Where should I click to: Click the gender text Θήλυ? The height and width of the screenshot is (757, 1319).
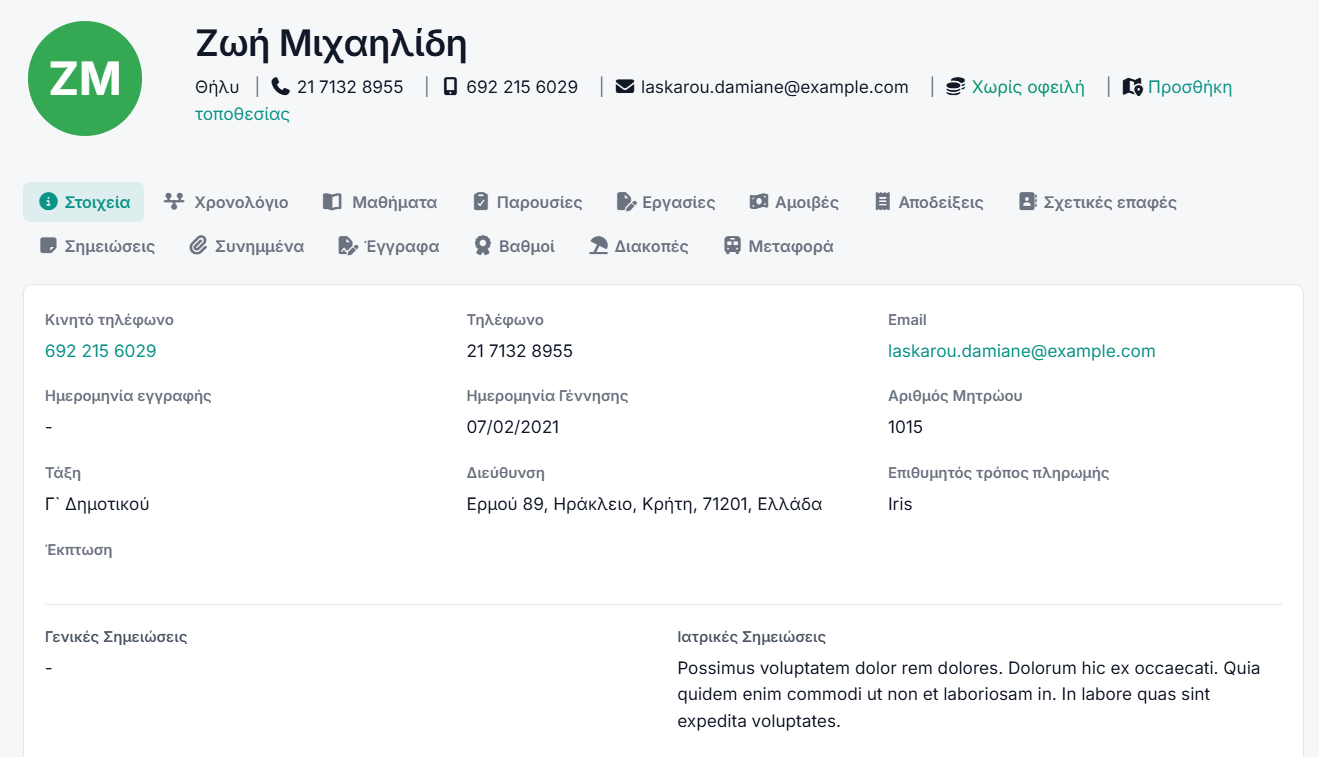click(217, 87)
